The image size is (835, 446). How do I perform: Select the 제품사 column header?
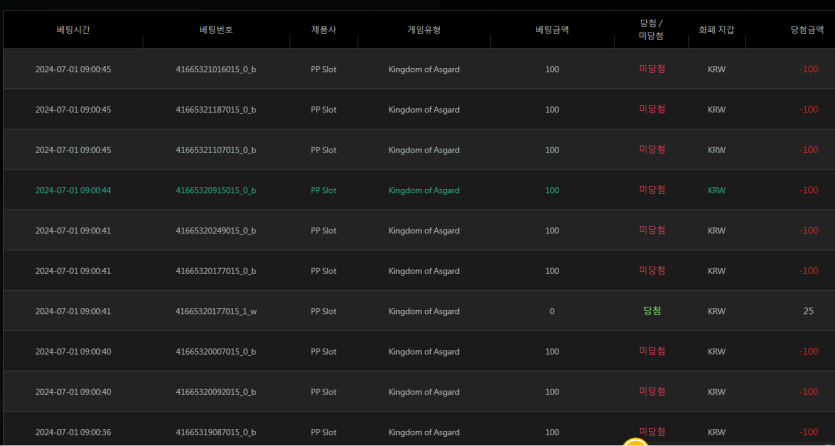[323, 30]
